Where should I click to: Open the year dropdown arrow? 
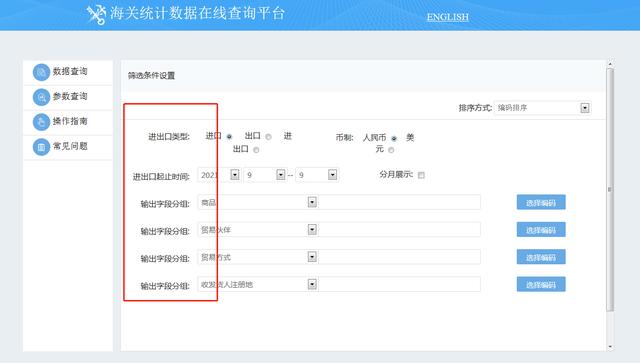point(235,175)
